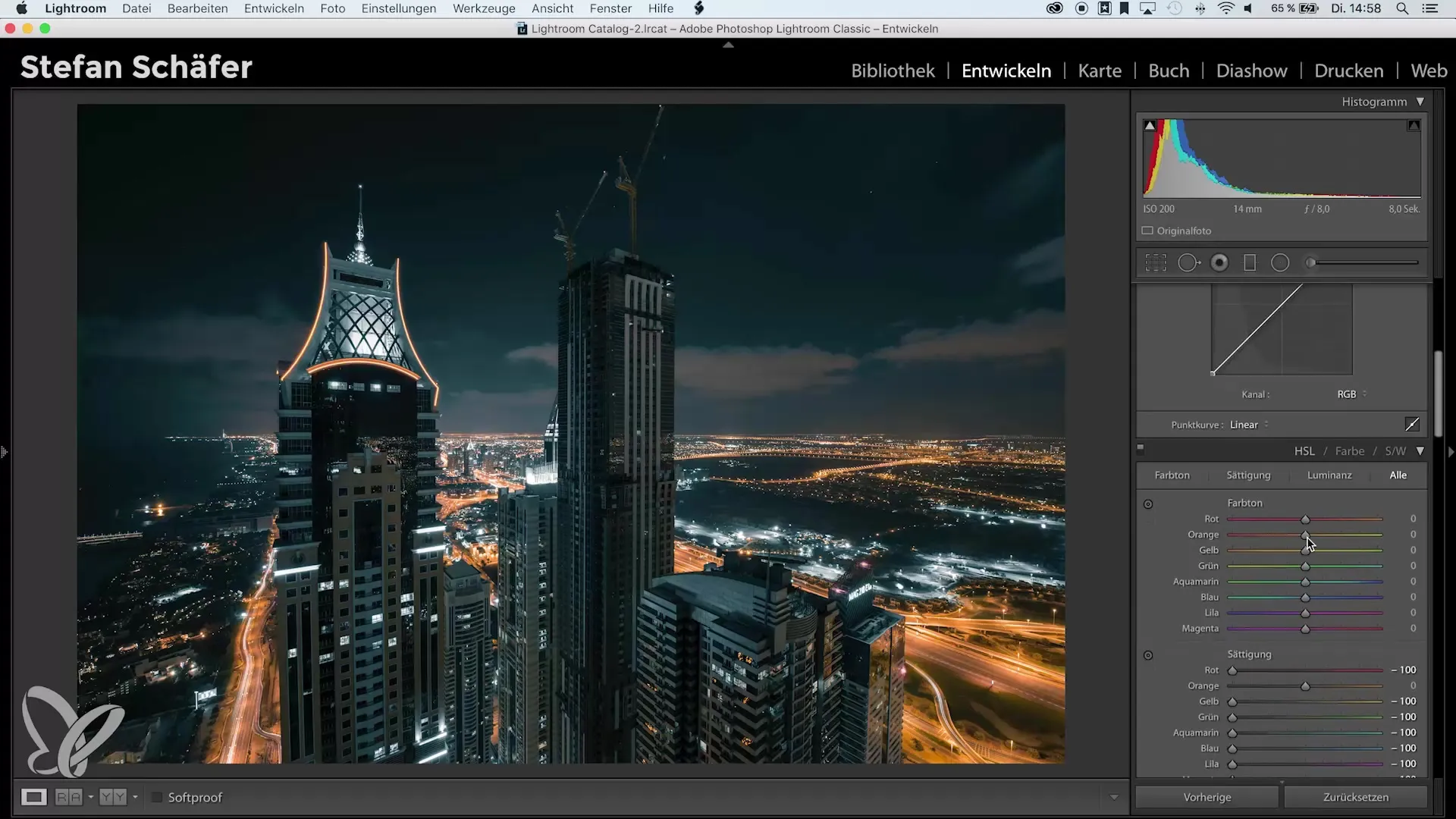
Task: Toggle shadow clipping indicator in histogram
Action: 1150,126
